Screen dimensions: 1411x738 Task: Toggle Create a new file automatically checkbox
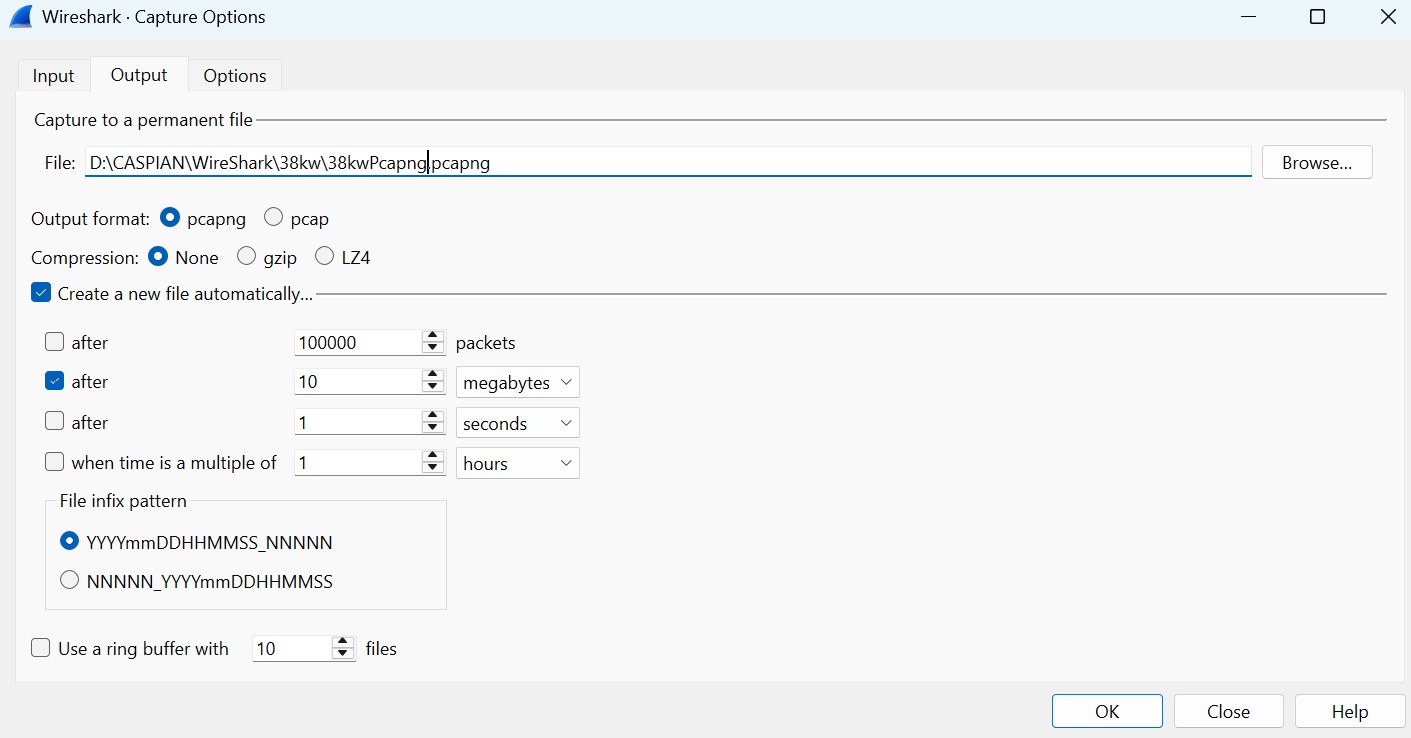pyautogui.click(x=41, y=293)
